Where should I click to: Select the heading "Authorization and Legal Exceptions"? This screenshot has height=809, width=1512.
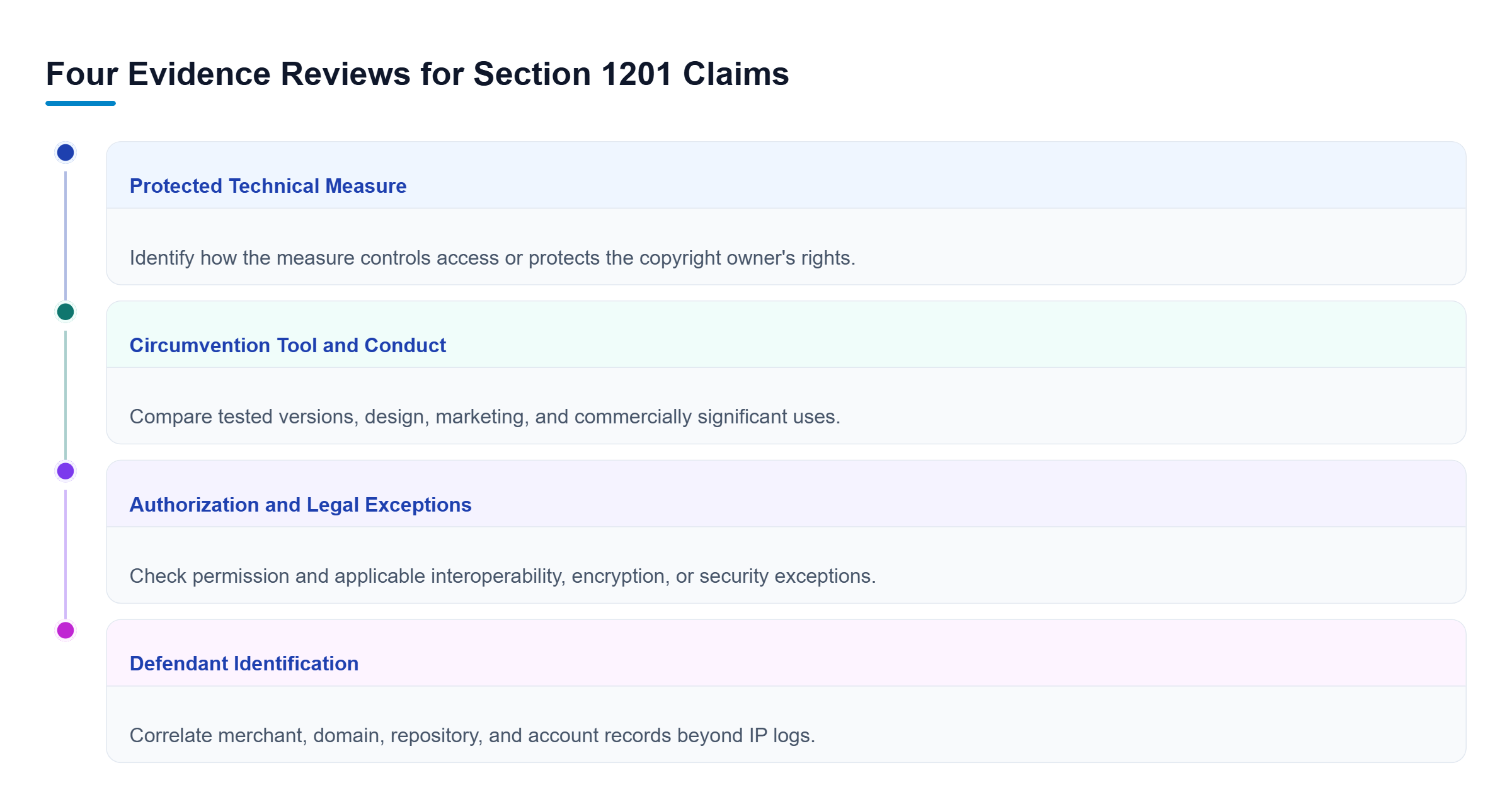(x=301, y=505)
